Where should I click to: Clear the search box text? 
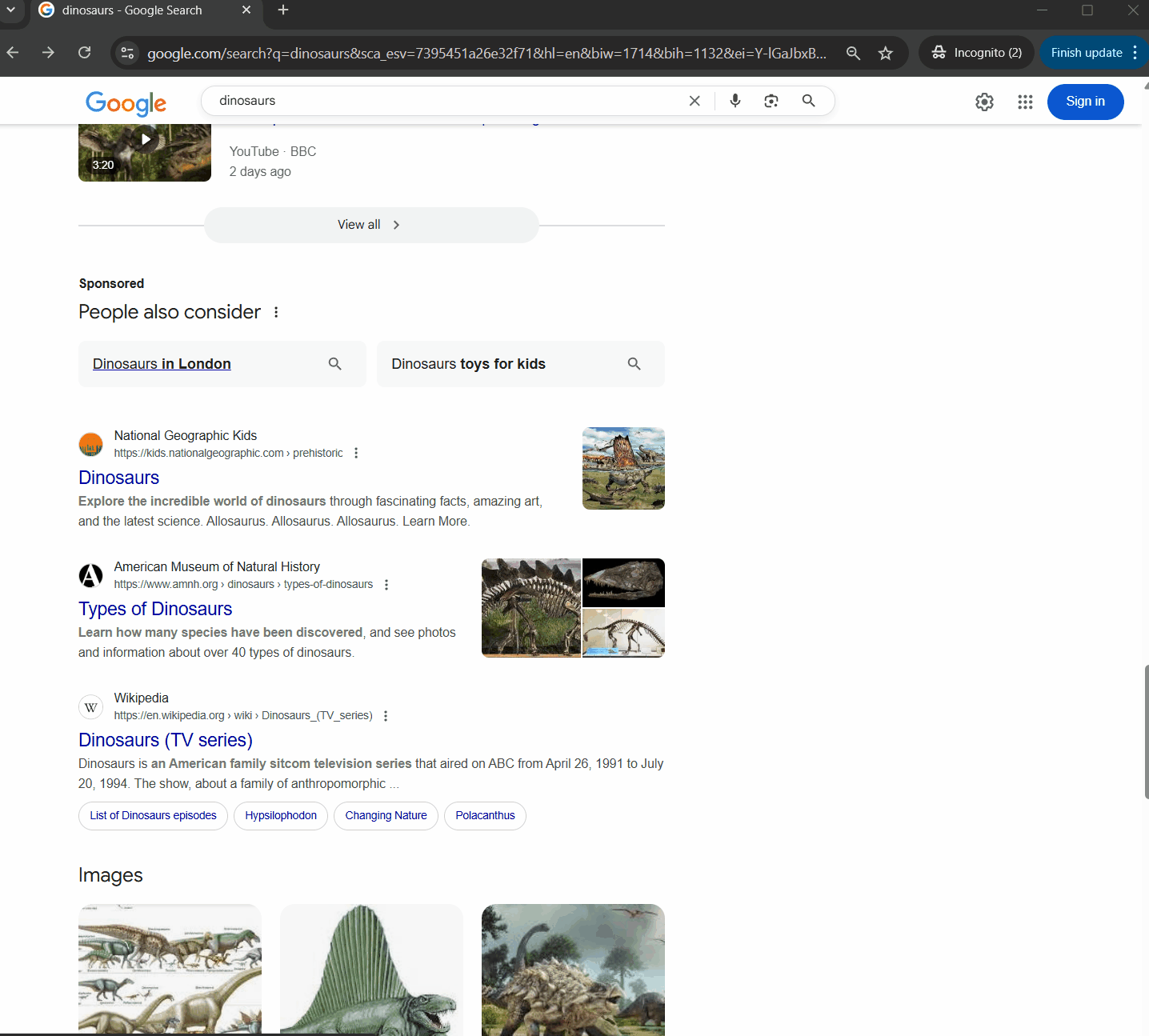tap(695, 101)
